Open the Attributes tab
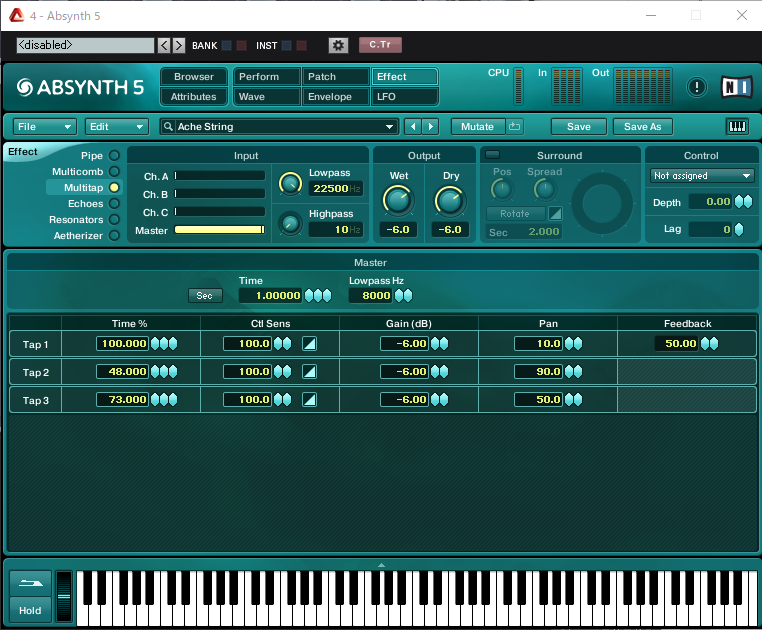The image size is (762, 630). 193,96
